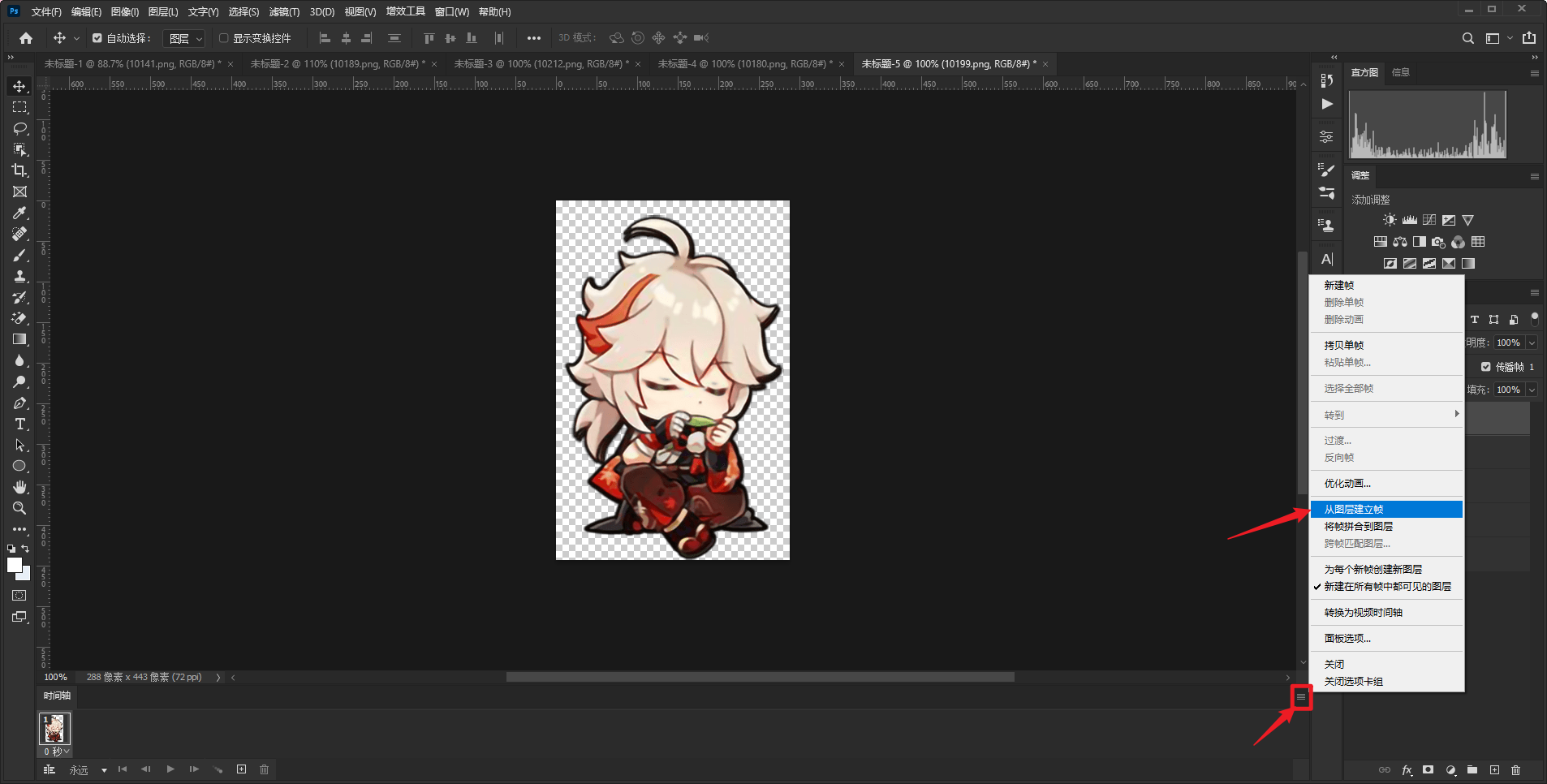Expand the 转到 submenu
This screenshot has width=1547, height=784.
coord(1387,415)
